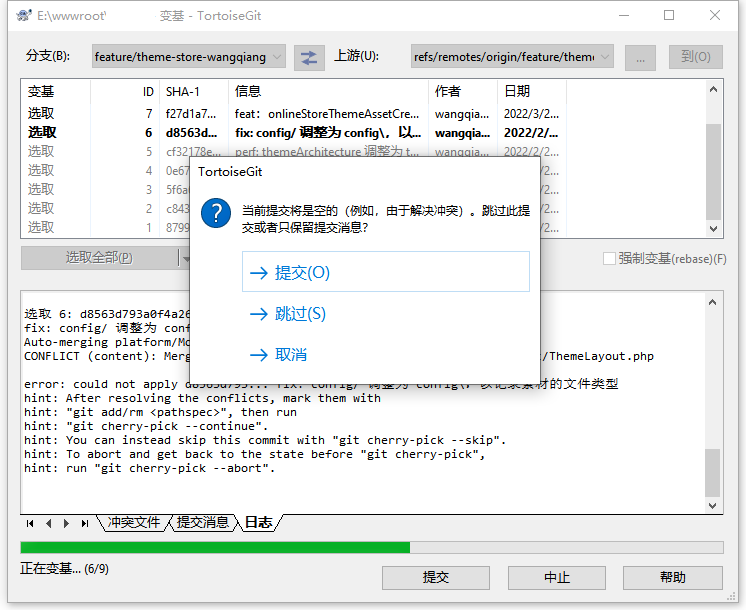Viewport: 746px width, 610px height.
Task: Click the ID column header
Action: point(125,91)
